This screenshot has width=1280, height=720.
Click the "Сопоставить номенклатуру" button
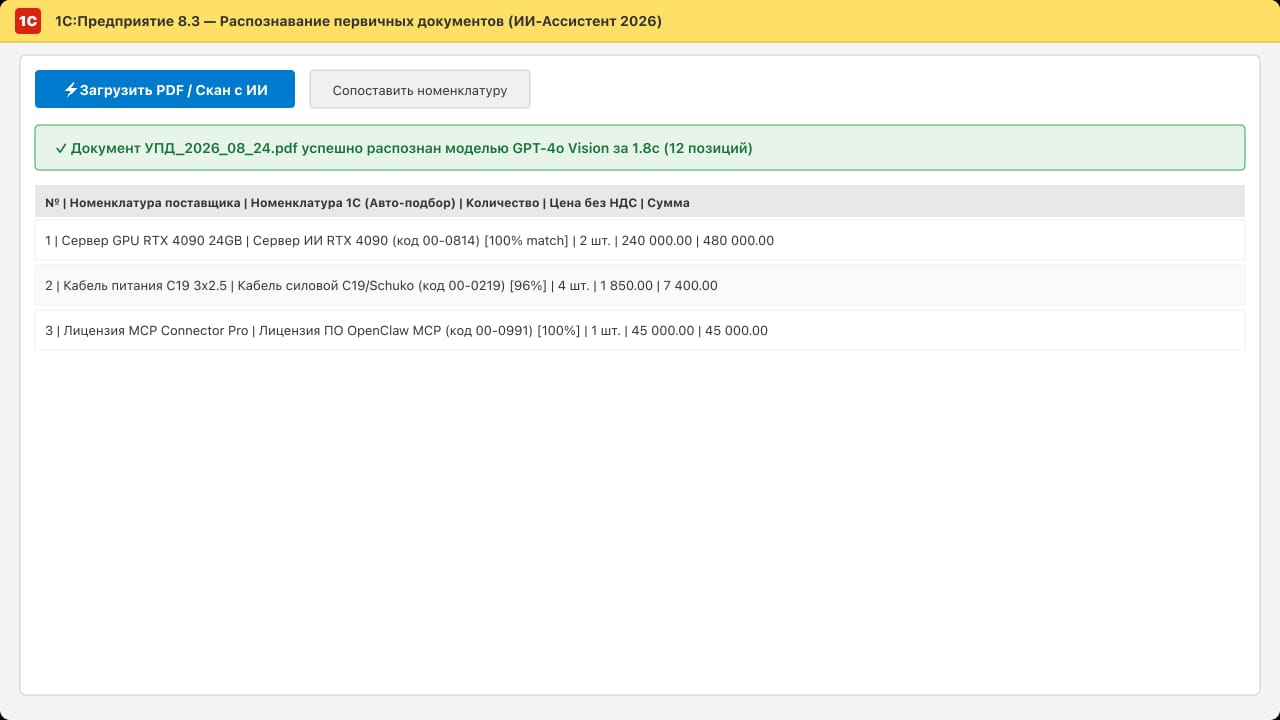point(420,89)
